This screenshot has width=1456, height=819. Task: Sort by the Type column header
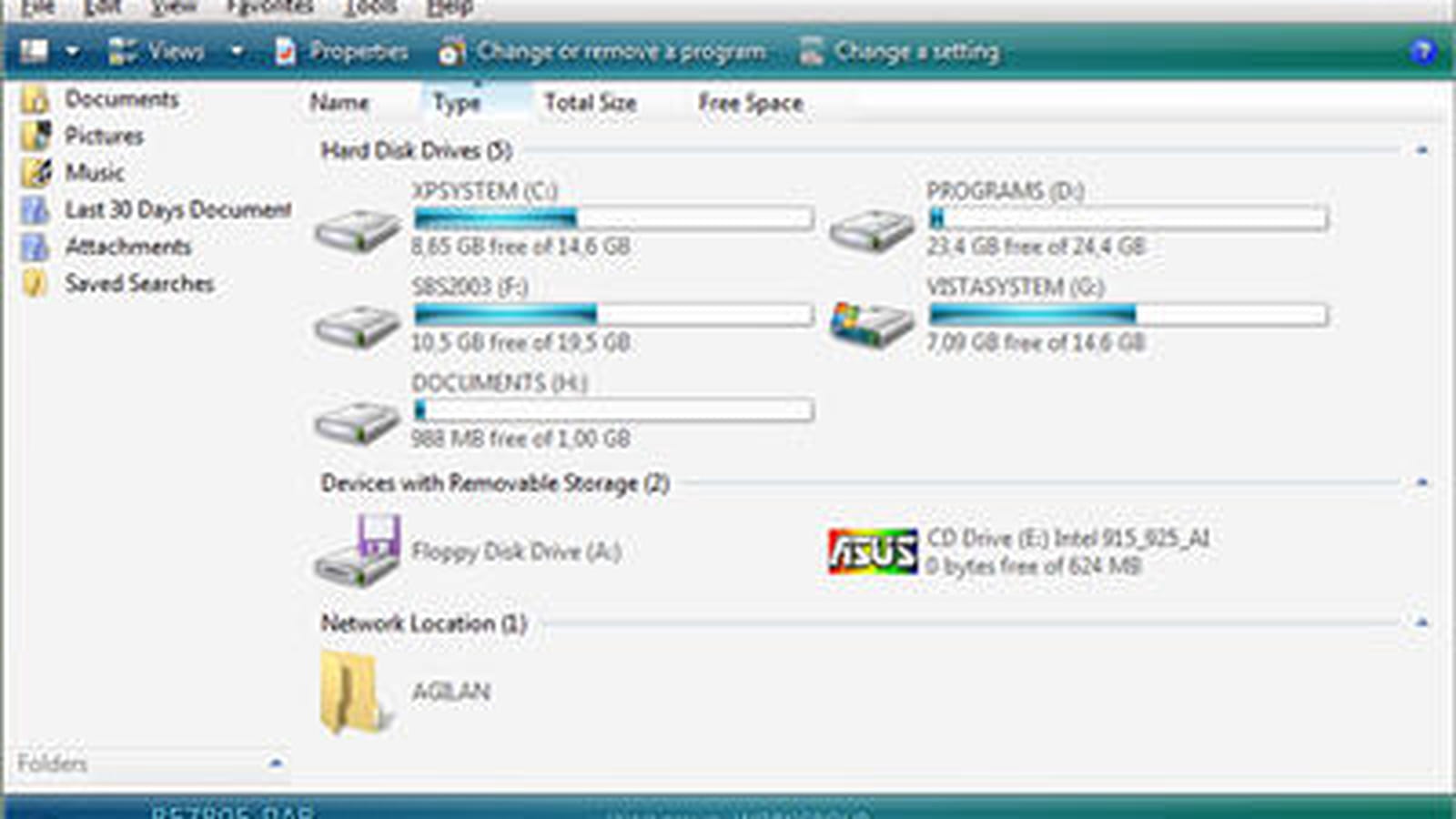click(x=456, y=103)
